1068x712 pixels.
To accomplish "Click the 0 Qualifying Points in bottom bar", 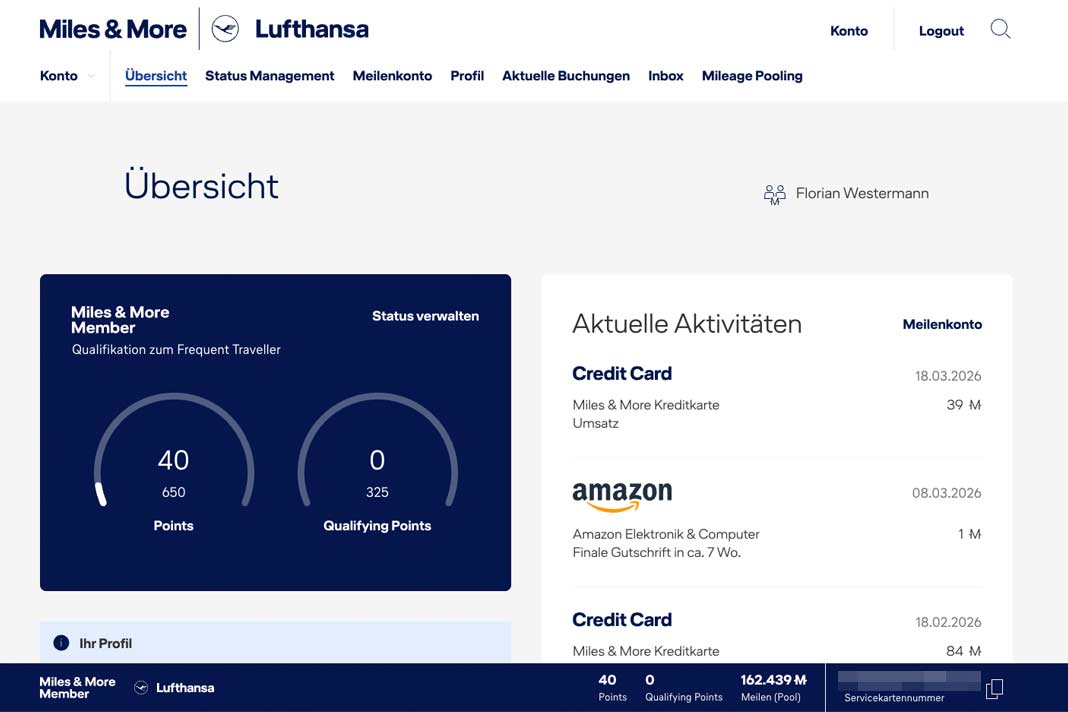I will [x=683, y=687].
